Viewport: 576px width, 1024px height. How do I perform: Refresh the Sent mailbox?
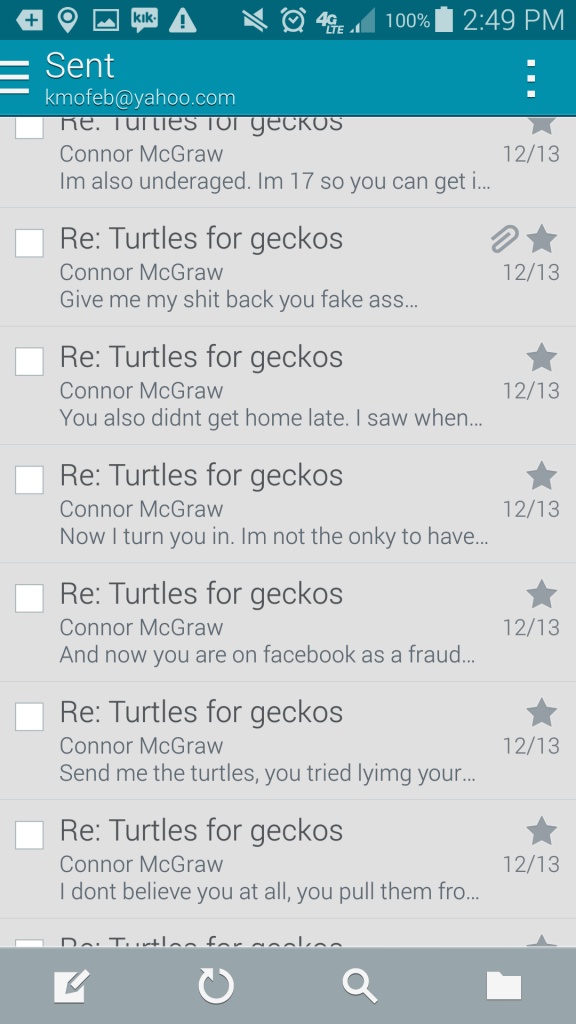[216, 985]
